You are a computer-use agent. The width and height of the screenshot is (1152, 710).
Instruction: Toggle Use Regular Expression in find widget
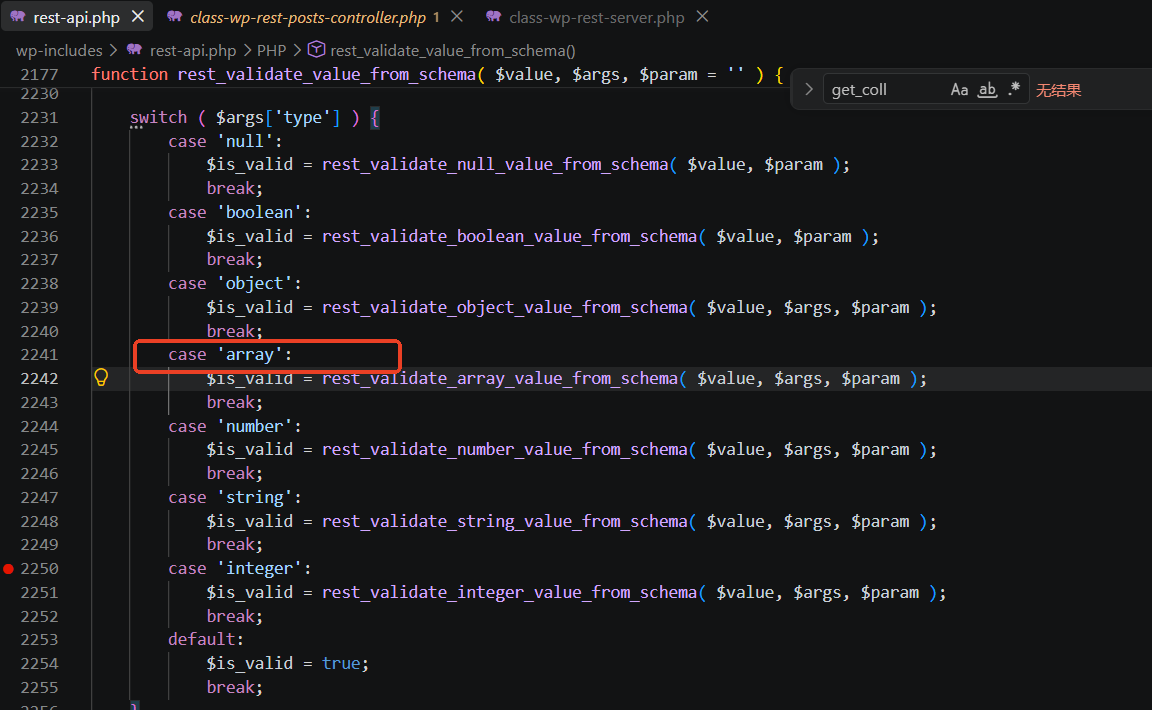1014,89
